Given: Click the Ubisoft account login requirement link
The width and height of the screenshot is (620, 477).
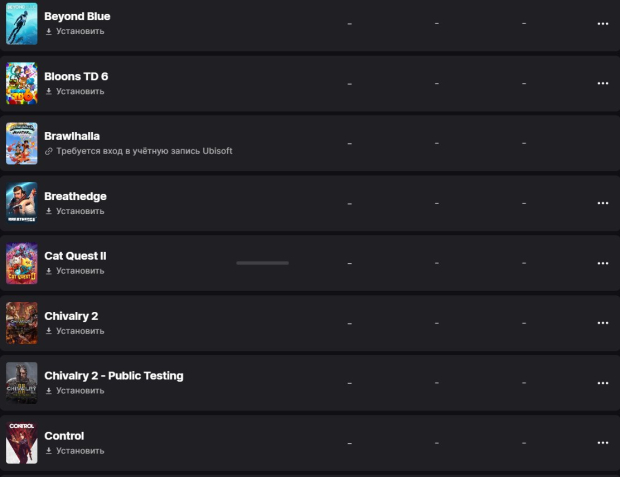Looking at the screenshot, I should (x=144, y=151).
